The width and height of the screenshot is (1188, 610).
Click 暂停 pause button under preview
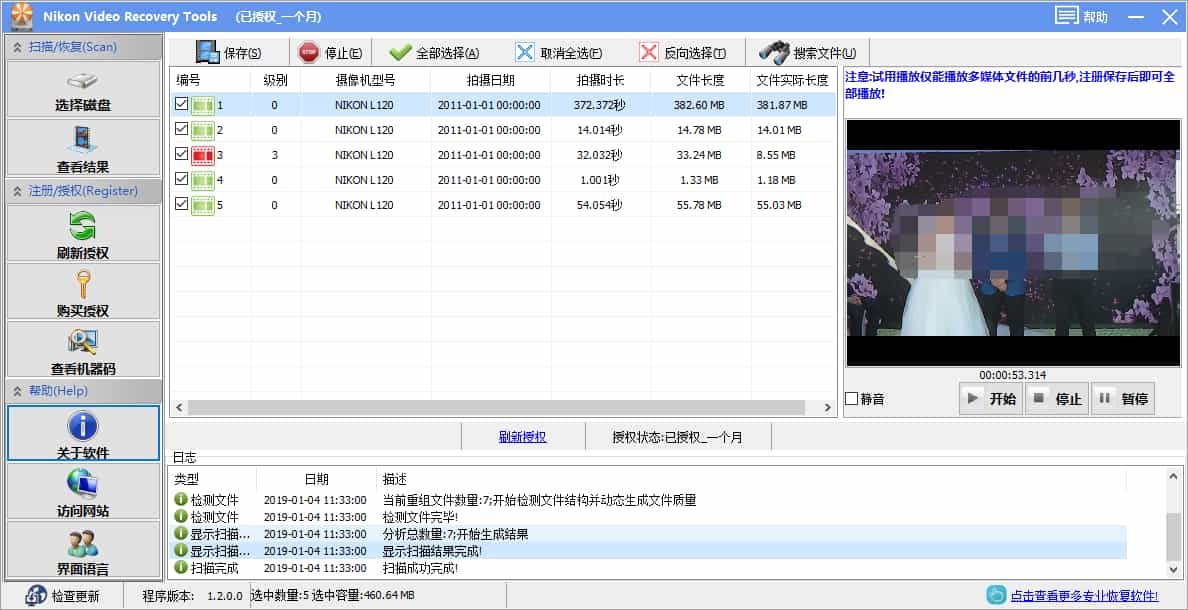(1123, 399)
